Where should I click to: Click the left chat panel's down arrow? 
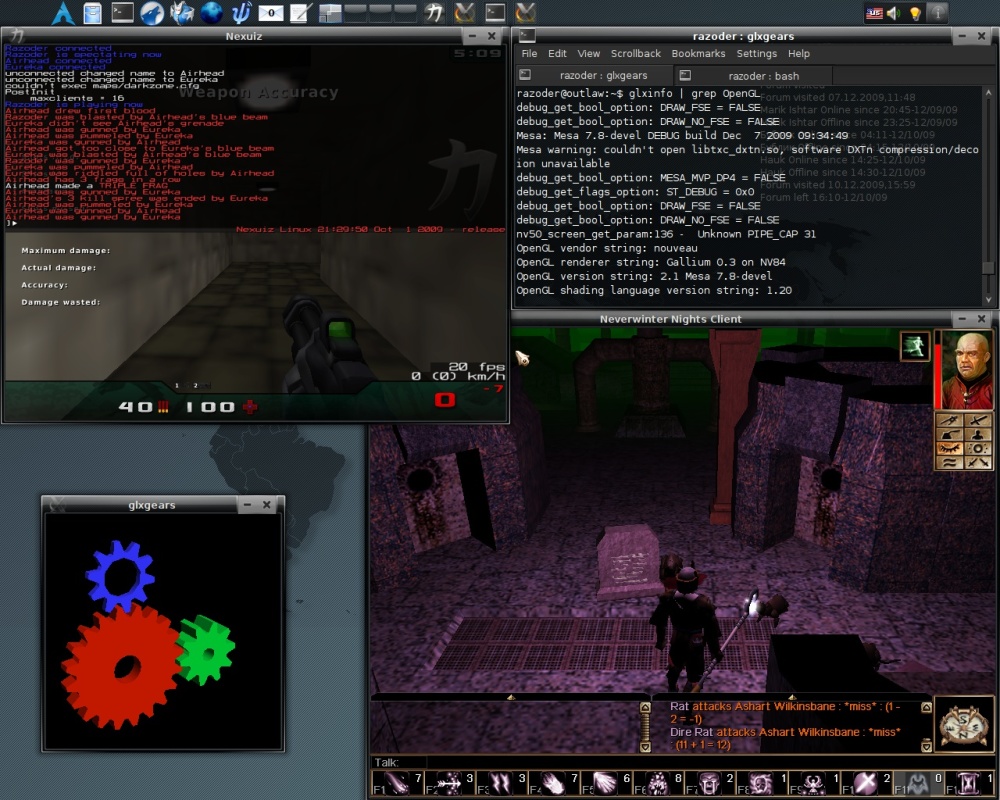(x=645, y=746)
